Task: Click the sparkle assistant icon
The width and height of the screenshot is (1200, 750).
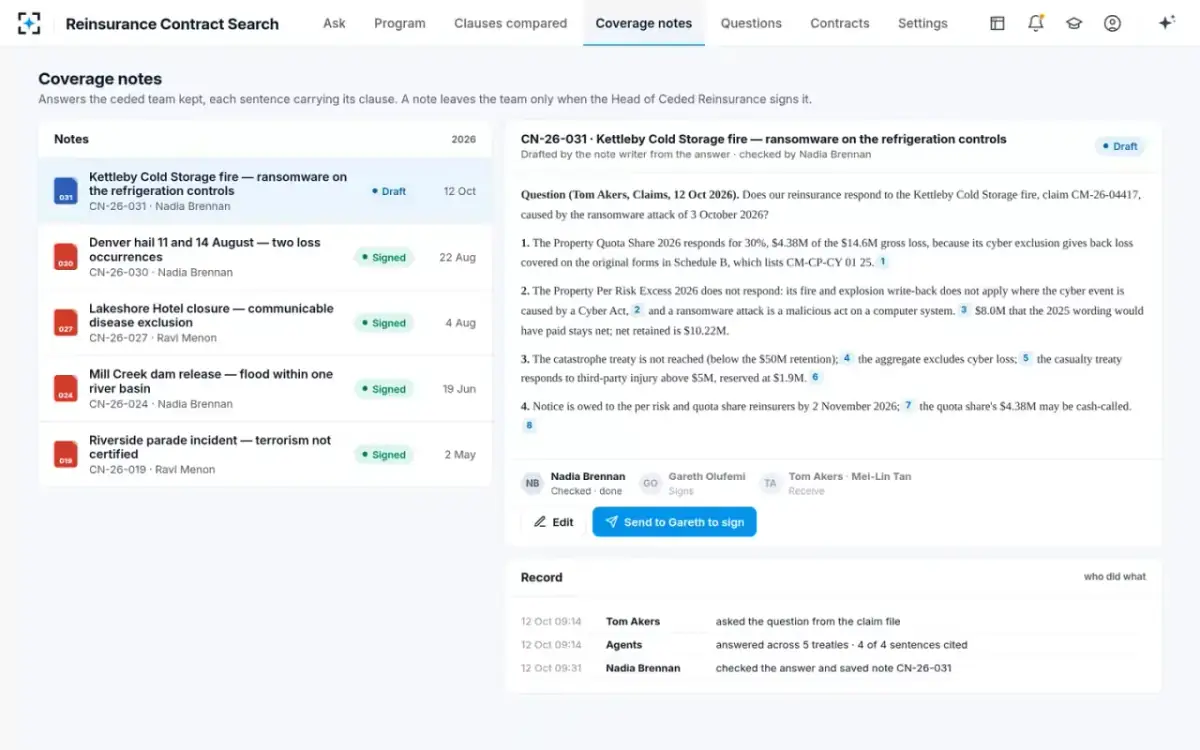Action: (1166, 23)
